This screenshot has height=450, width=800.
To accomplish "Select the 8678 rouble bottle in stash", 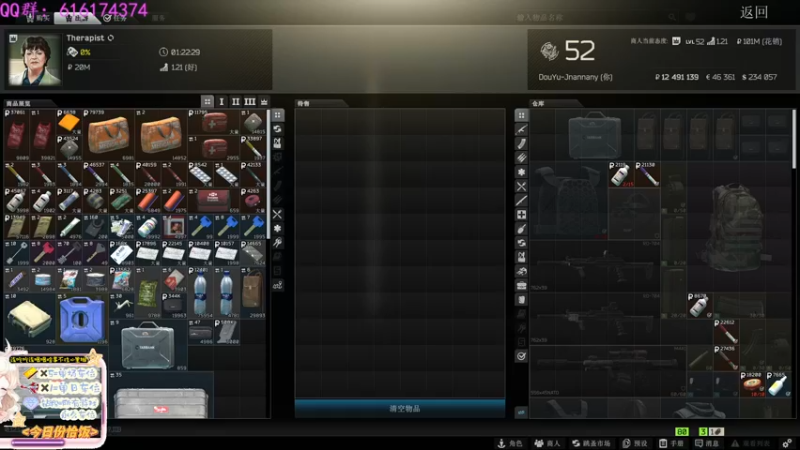I will (699, 305).
